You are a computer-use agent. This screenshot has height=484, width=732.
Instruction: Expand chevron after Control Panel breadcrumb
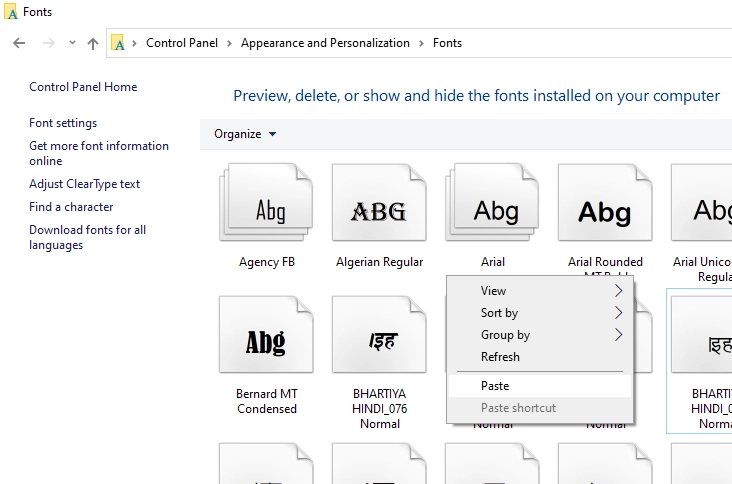coord(229,43)
